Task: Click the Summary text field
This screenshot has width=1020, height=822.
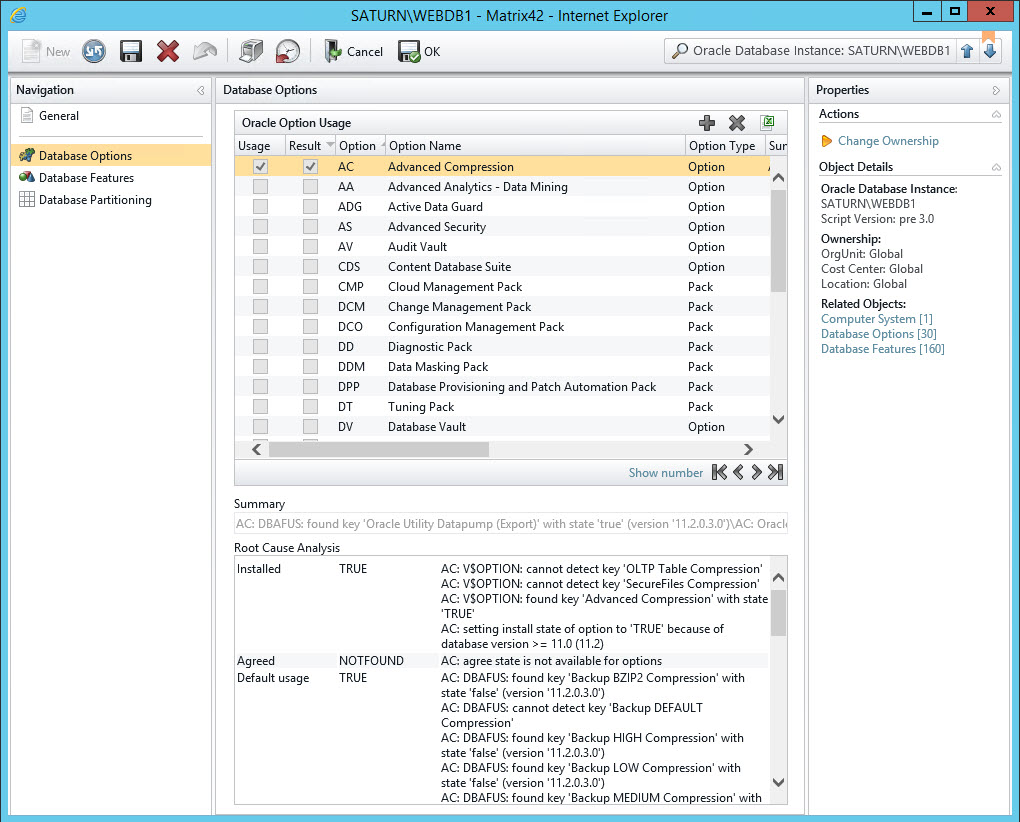Action: pos(510,523)
